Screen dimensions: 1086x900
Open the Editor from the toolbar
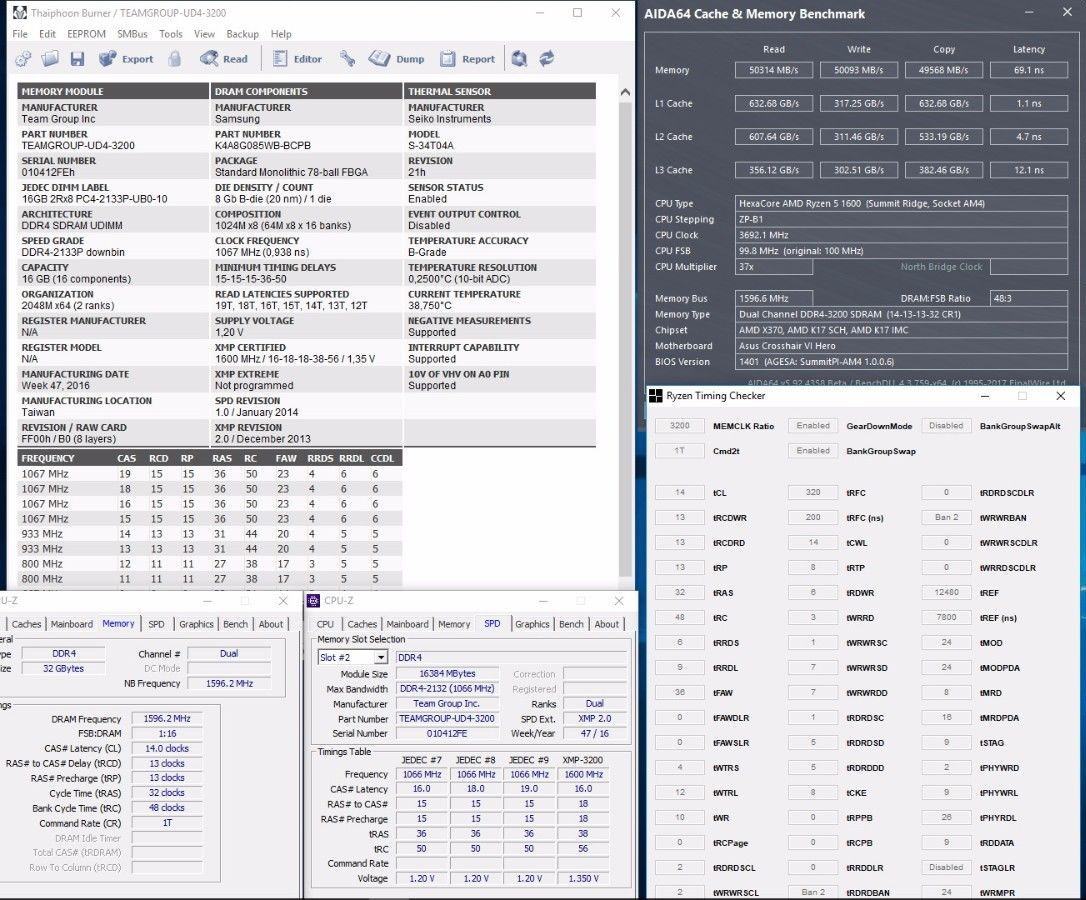coord(297,59)
